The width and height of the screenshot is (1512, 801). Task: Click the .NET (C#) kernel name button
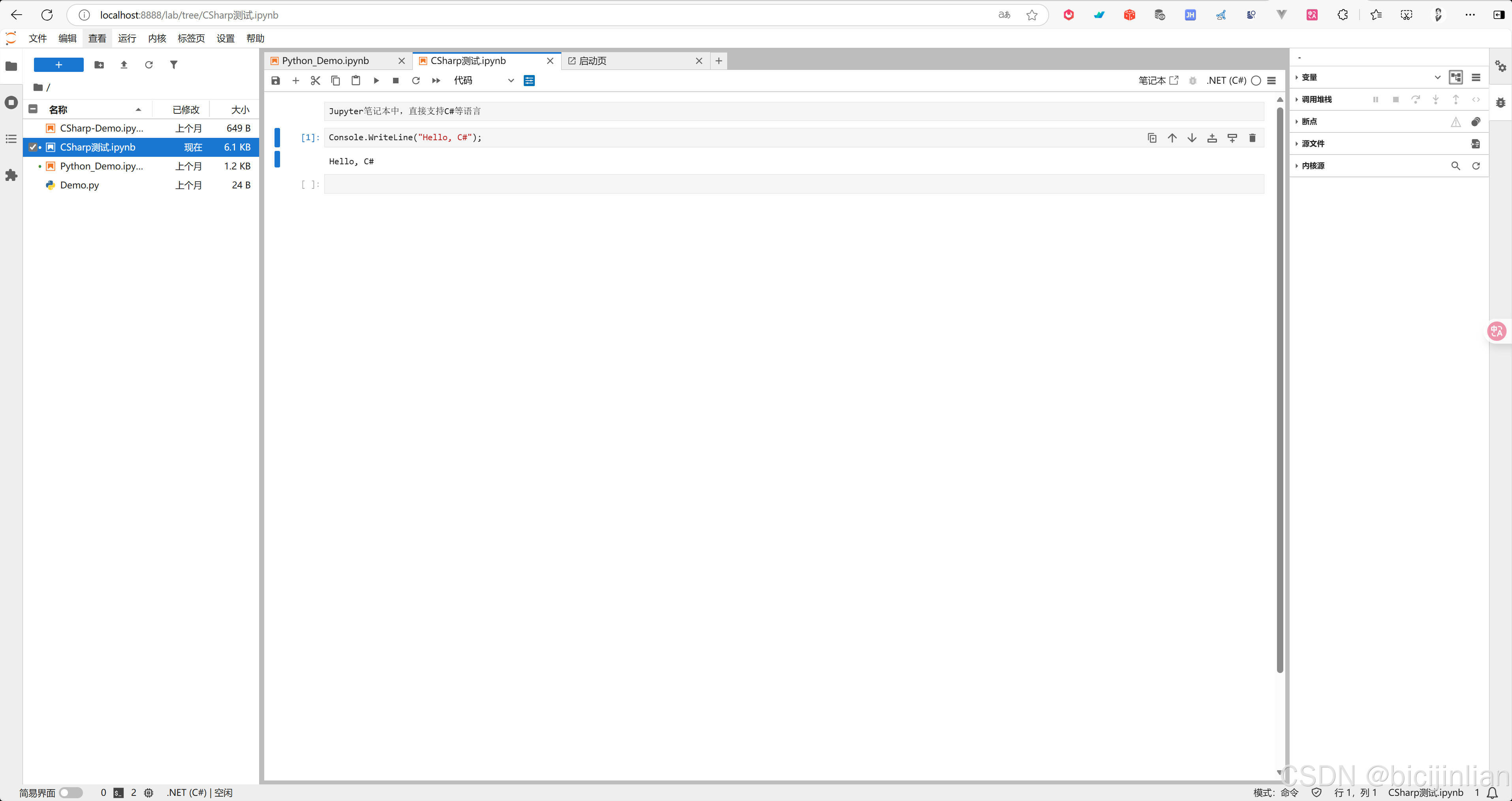pyautogui.click(x=1226, y=81)
